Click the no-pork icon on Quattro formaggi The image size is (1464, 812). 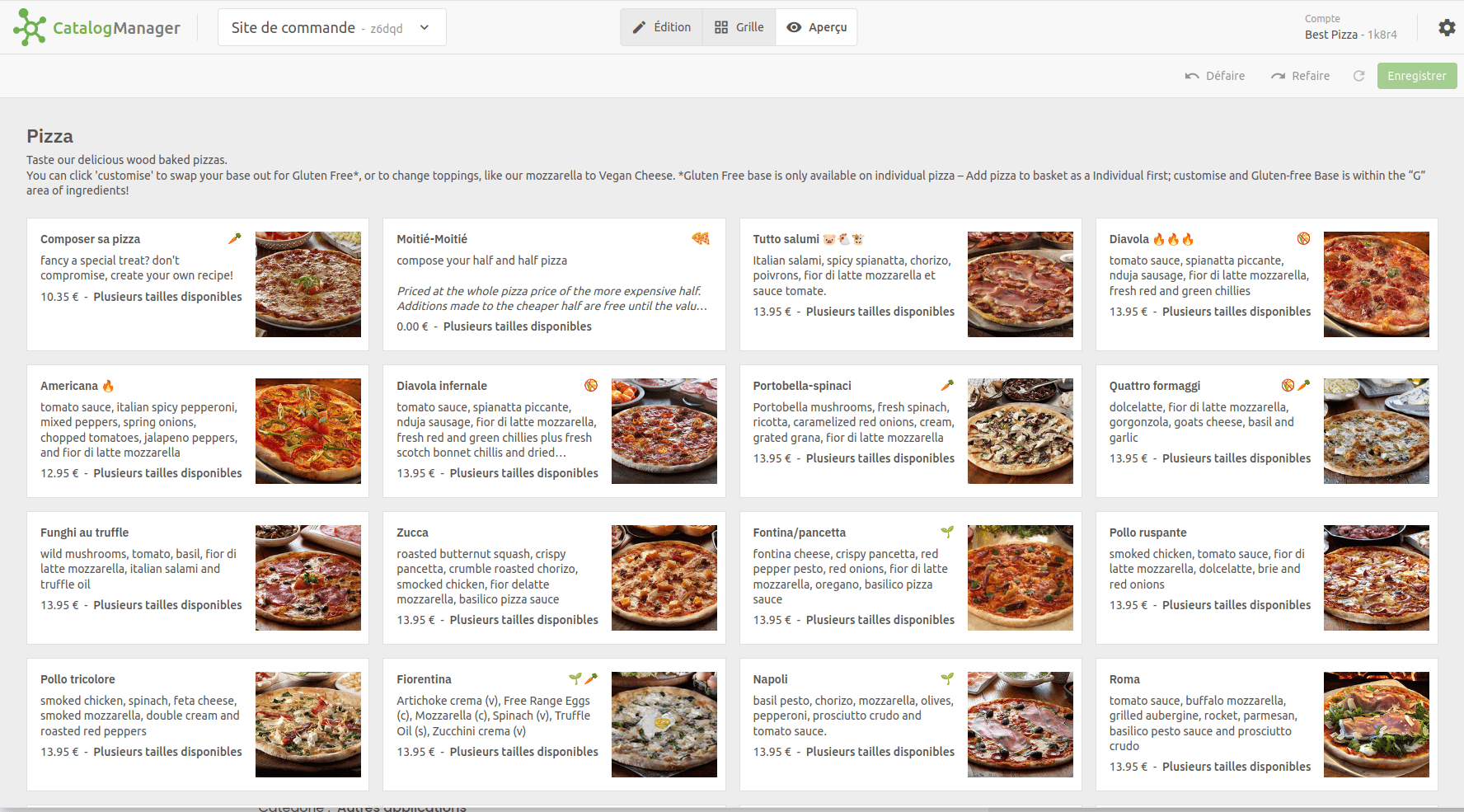coord(1288,385)
